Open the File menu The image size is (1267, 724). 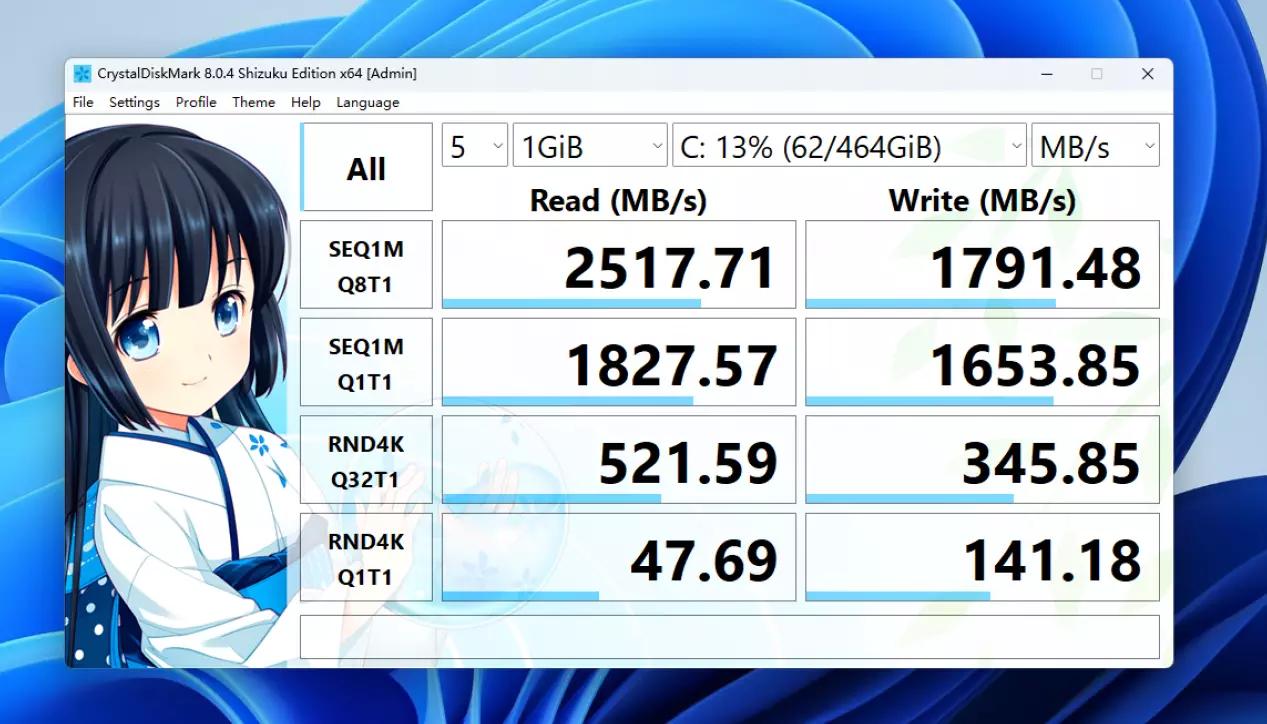click(x=83, y=102)
